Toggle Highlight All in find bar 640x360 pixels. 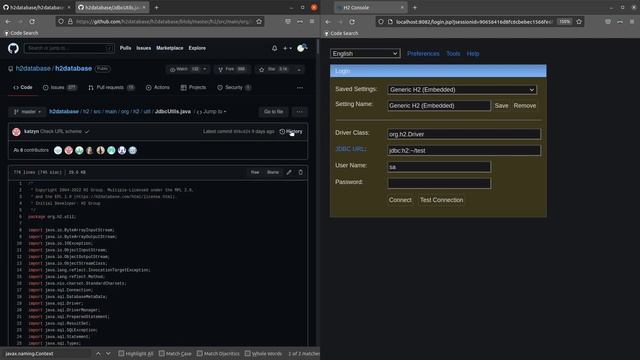tap(136, 353)
